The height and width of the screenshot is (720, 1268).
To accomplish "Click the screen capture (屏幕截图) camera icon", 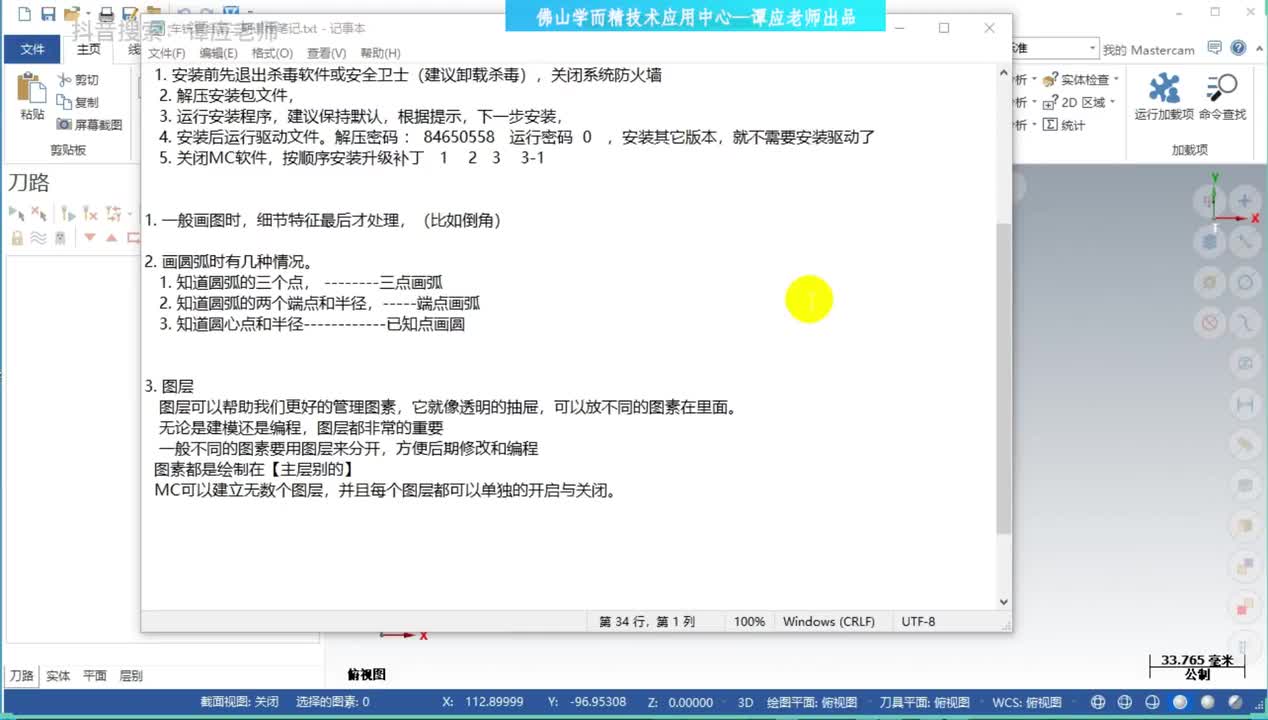I will pyautogui.click(x=65, y=125).
